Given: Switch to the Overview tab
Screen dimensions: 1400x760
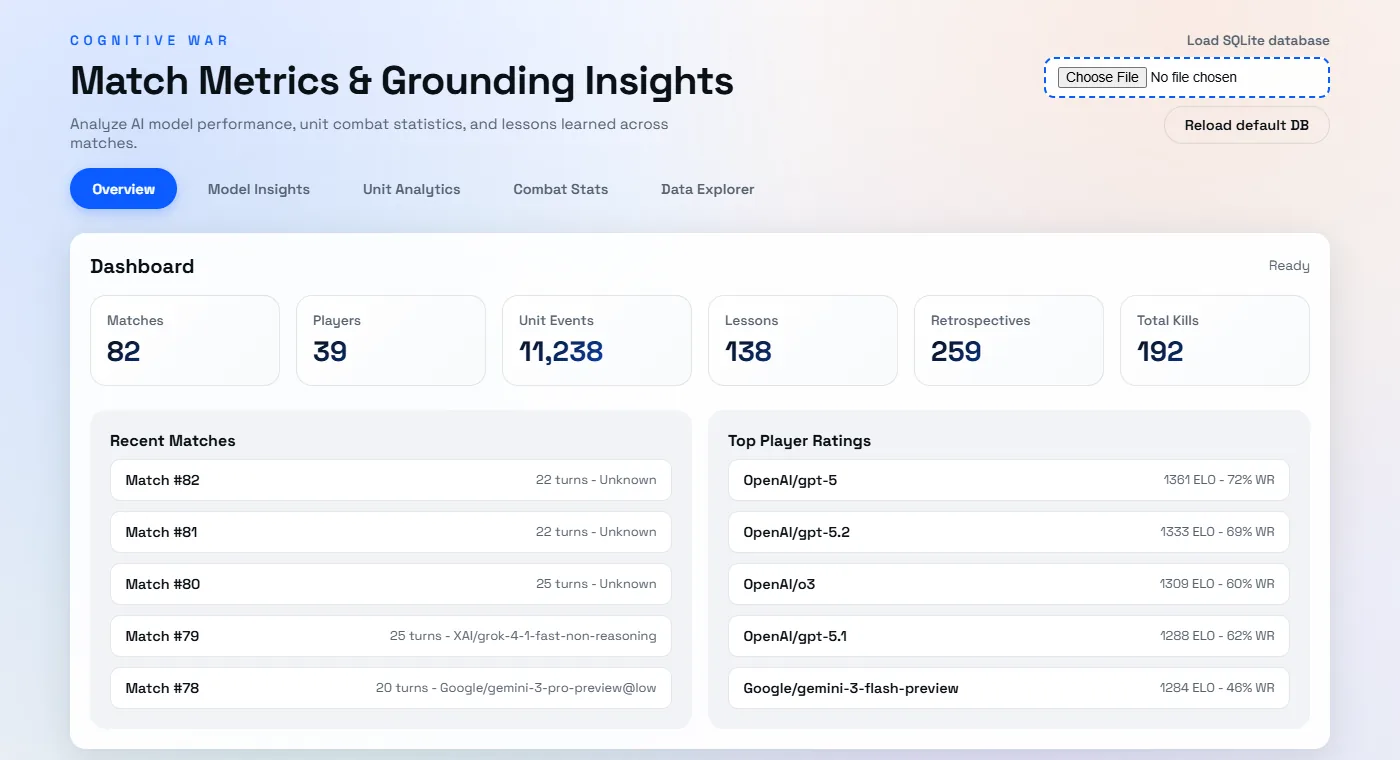Looking at the screenshot, I should (123, 189).
